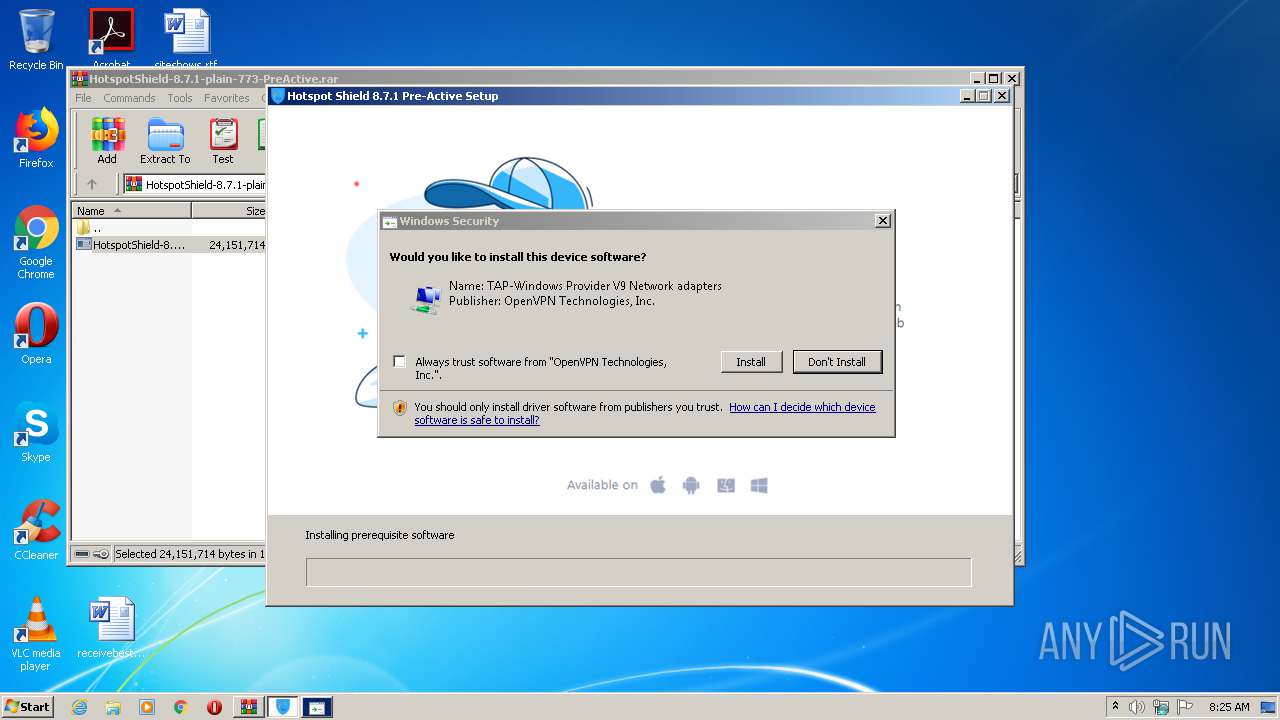Open the receivebest document on the desktop
Viewport: 1280px width, 720px height.
pos(111,628)
